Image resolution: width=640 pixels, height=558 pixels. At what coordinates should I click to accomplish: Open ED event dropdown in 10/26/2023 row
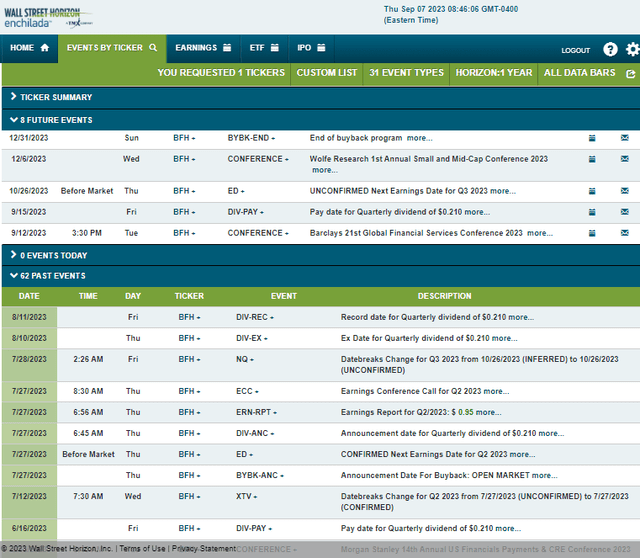(x=236, y=191)
